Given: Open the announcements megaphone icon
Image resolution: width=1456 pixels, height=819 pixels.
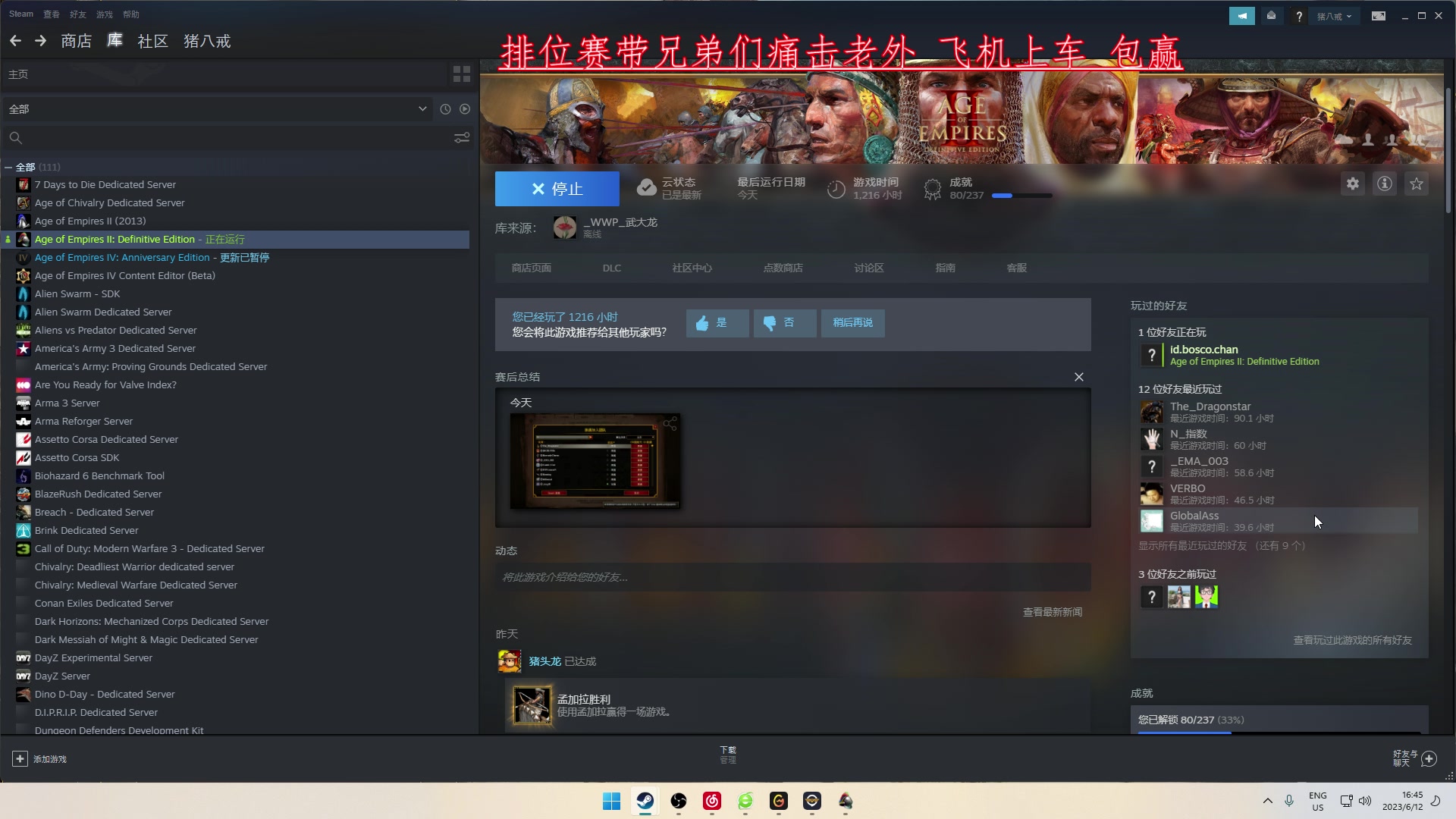Looking at the screenshot, I should coord(1241,16).
